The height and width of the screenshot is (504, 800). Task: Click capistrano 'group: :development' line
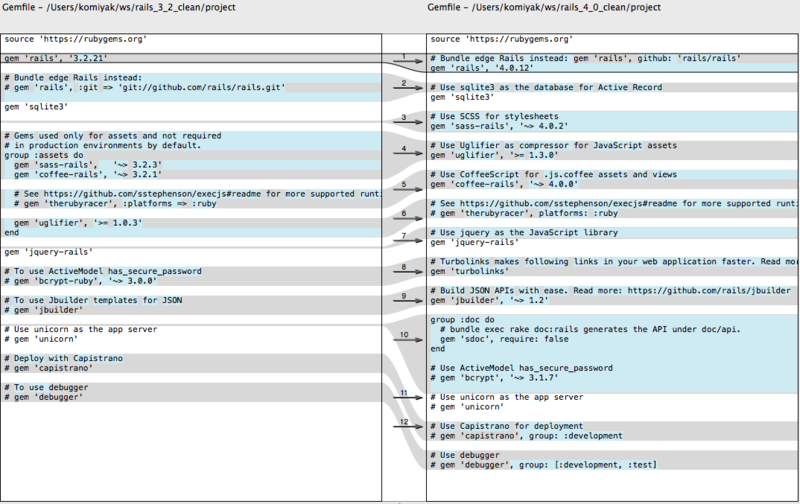click(x=526, y=436)
